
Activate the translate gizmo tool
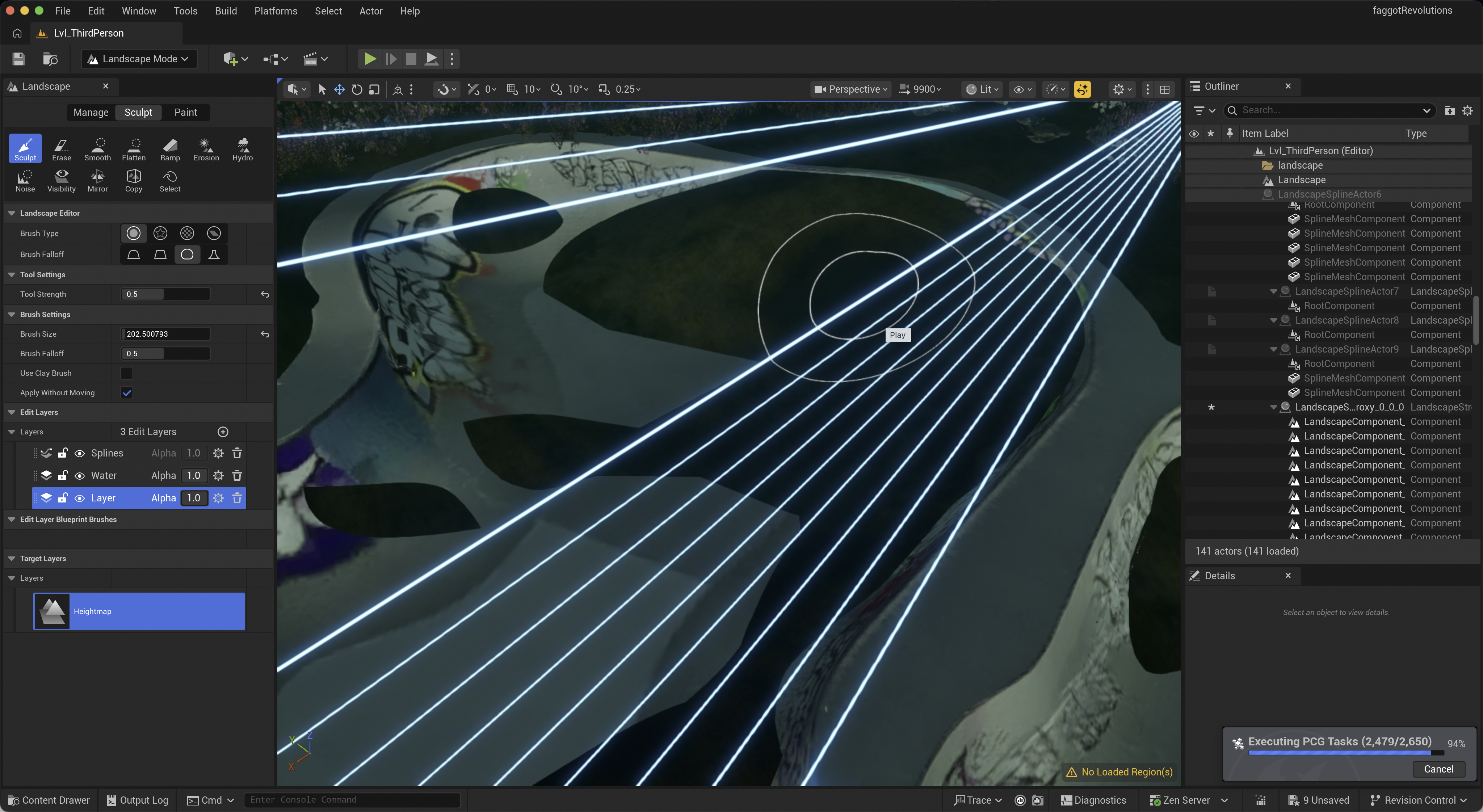click(340, 89)
